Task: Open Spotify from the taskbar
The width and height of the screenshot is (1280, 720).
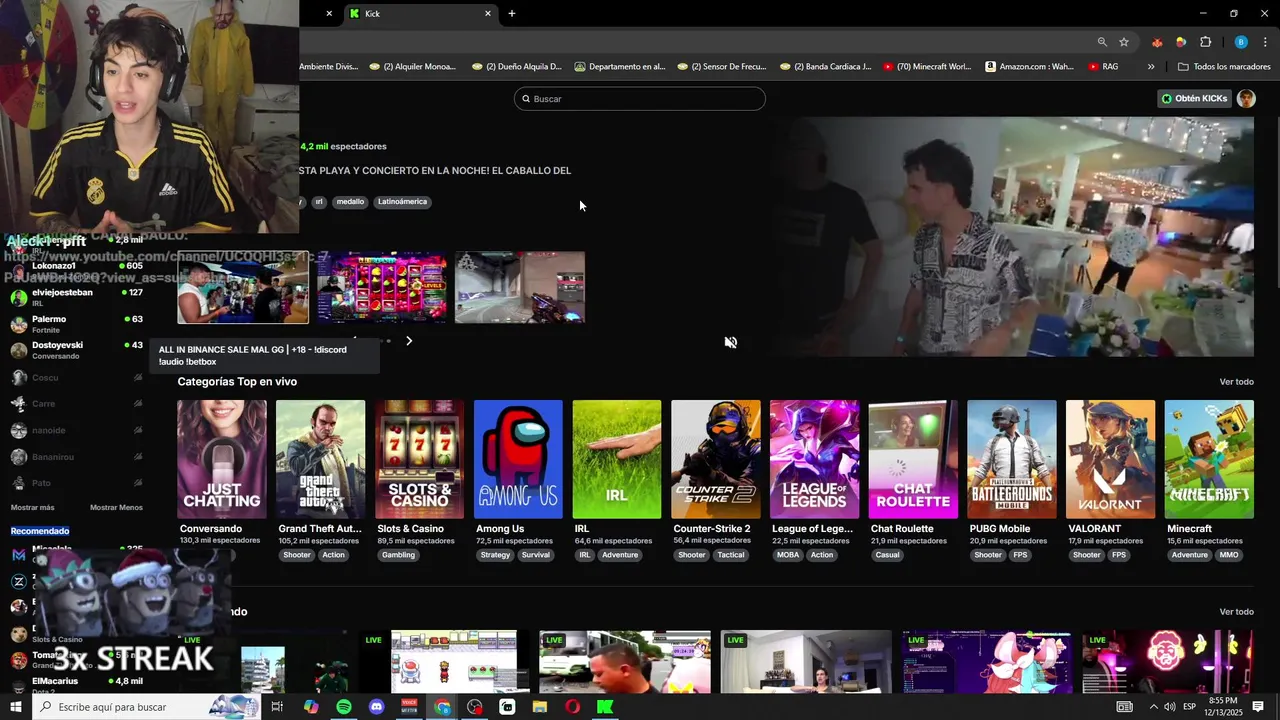Action: [x=343, y=707]
